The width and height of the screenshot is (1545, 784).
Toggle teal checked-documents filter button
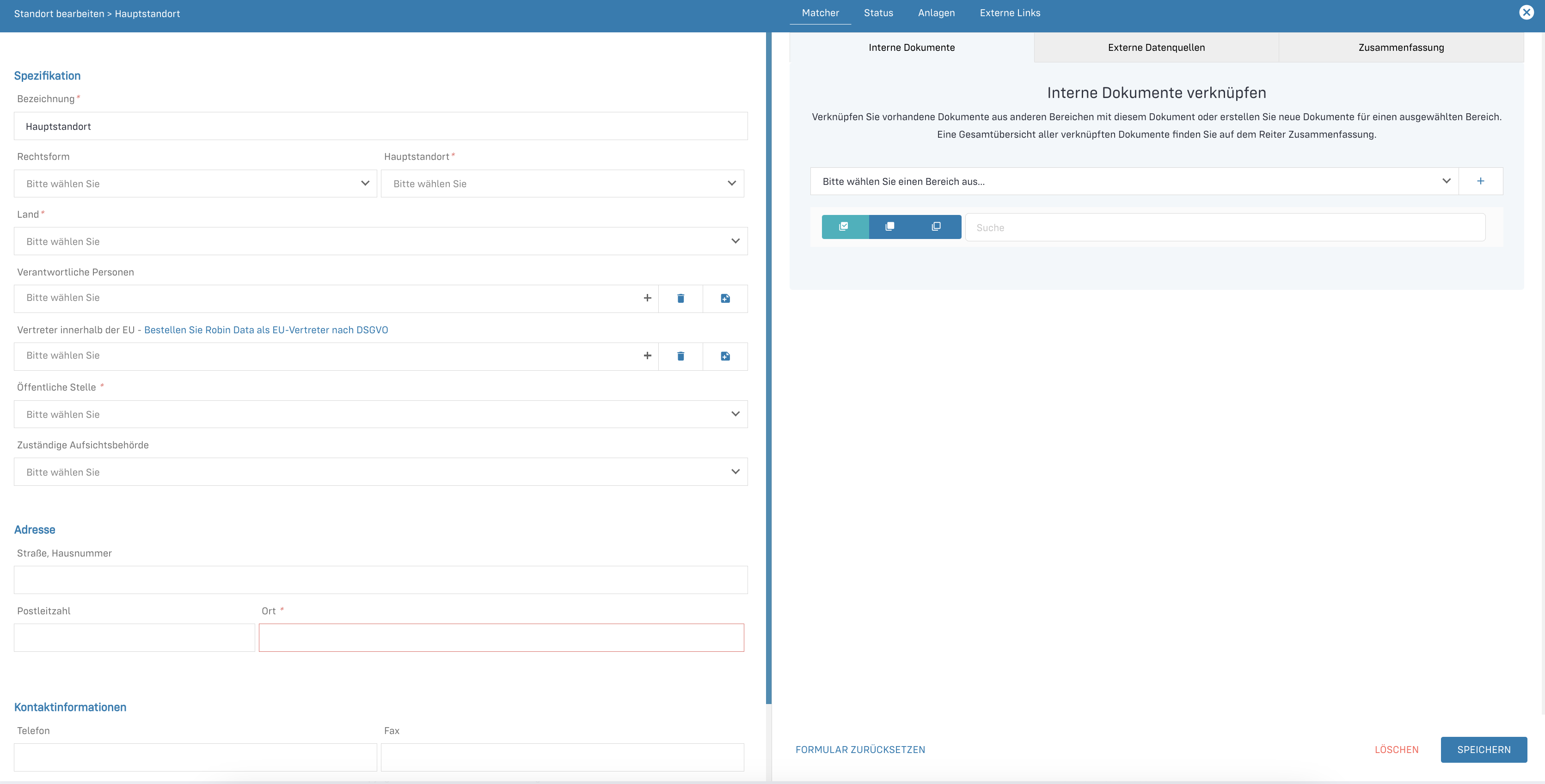click(x=844, y=227)
